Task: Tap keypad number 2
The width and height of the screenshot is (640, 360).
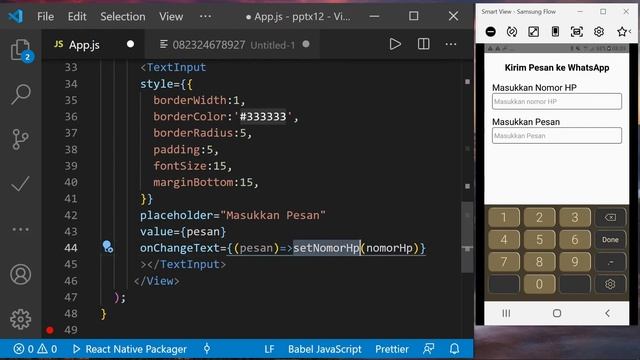Action: click(x=539, y=217)
